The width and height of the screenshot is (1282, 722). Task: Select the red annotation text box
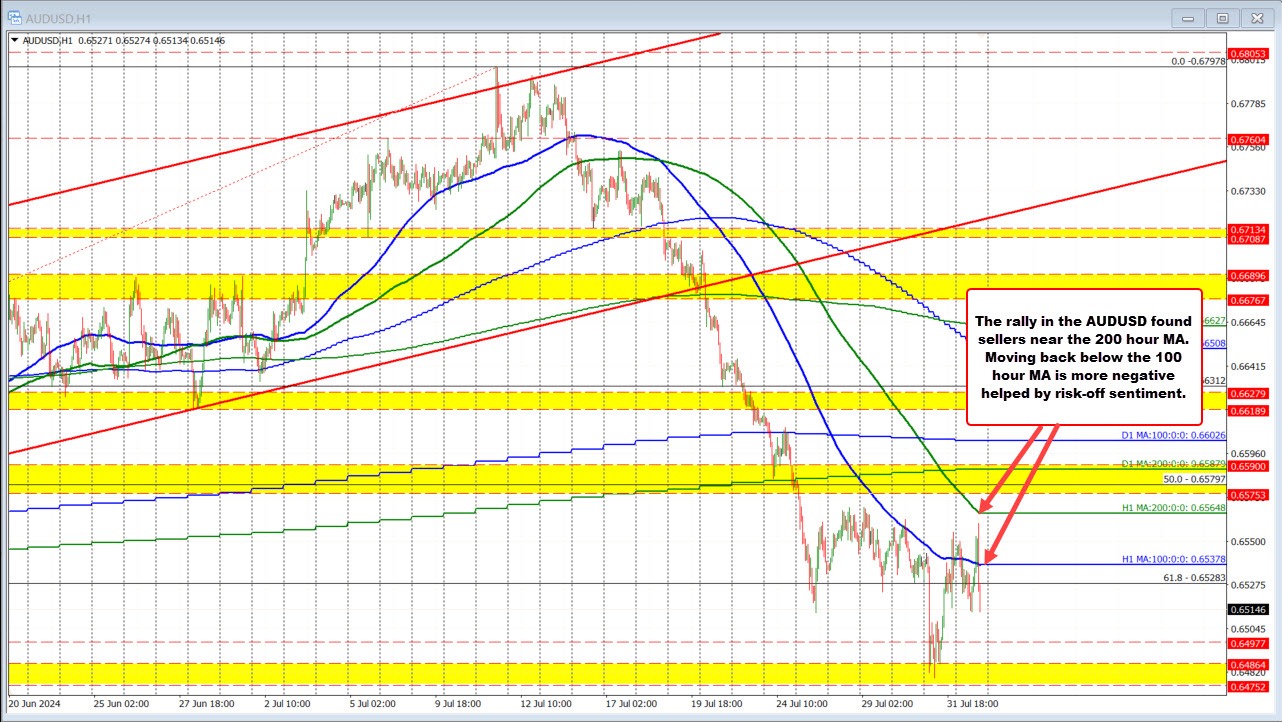point(1083,357)
